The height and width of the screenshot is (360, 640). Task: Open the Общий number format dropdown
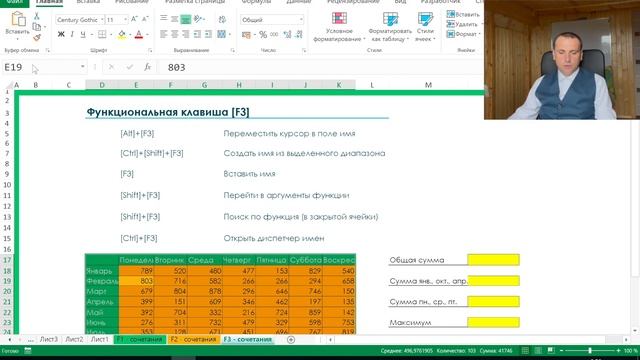[x=301, y=20]
